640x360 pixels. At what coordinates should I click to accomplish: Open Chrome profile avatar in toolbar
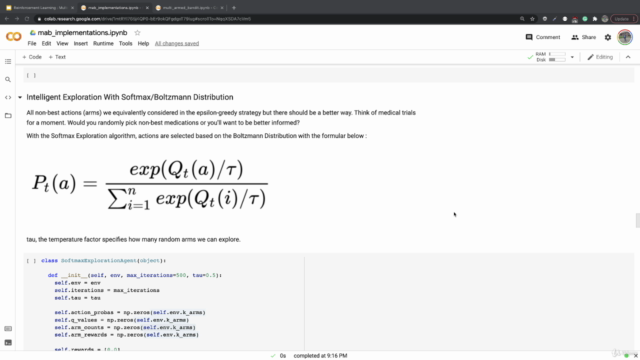[605, 19]
